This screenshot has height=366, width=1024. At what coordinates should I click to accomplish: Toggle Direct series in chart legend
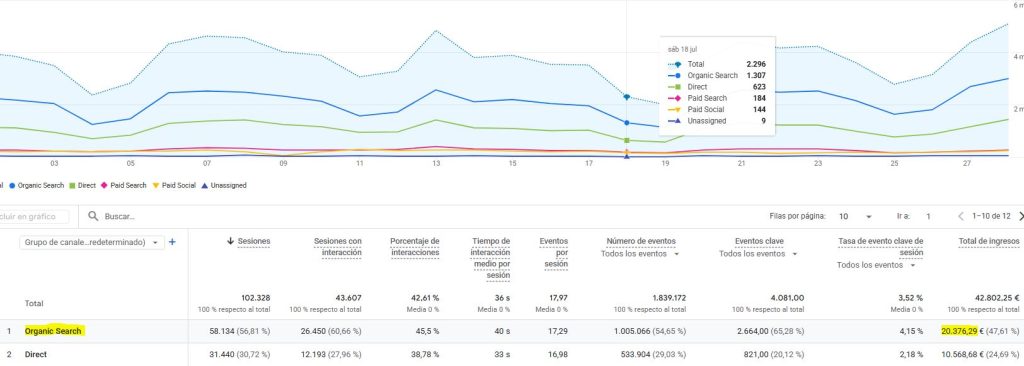point(82,186)
